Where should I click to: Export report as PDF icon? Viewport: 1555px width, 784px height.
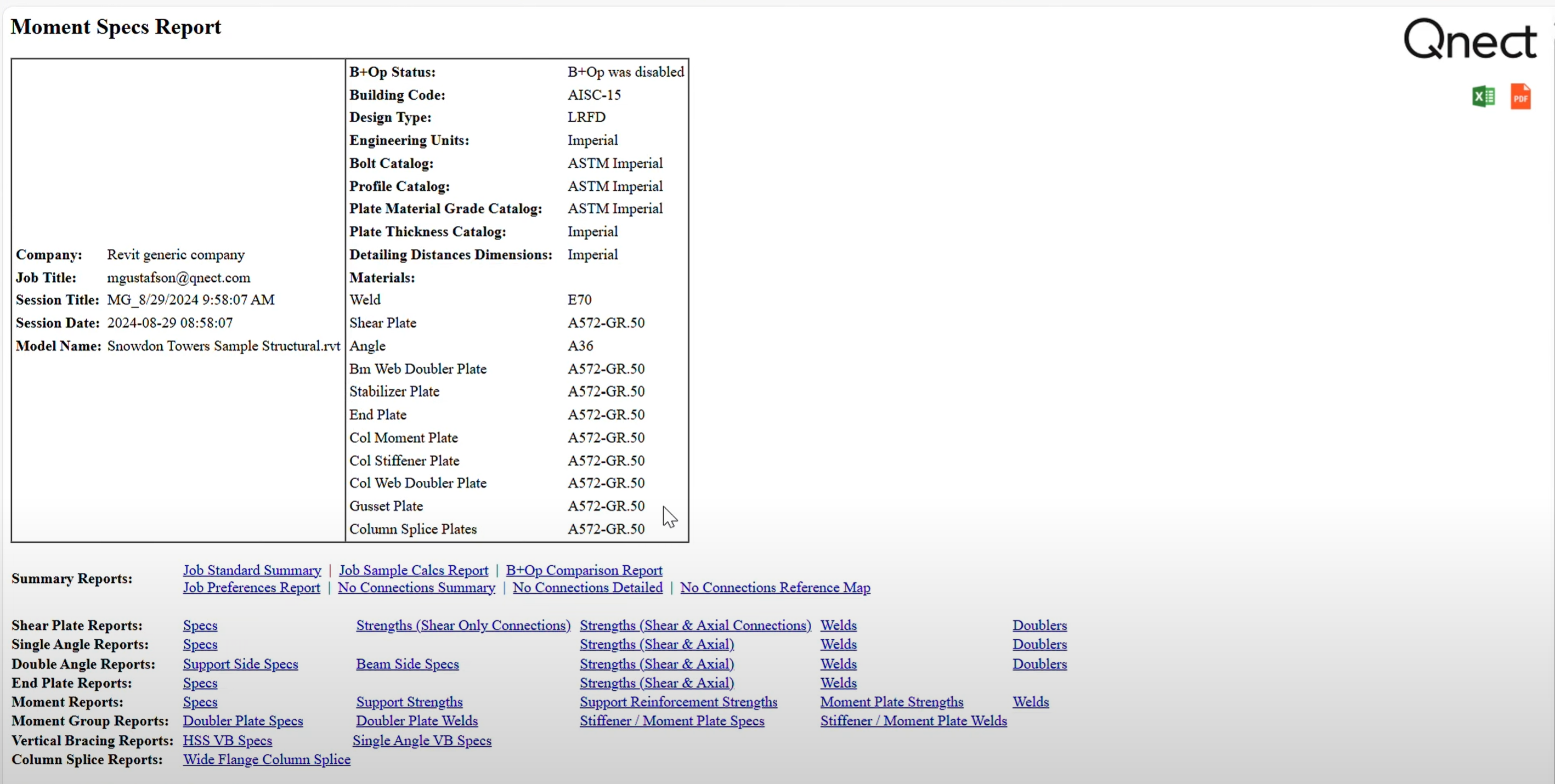[x=1520, y=96]
